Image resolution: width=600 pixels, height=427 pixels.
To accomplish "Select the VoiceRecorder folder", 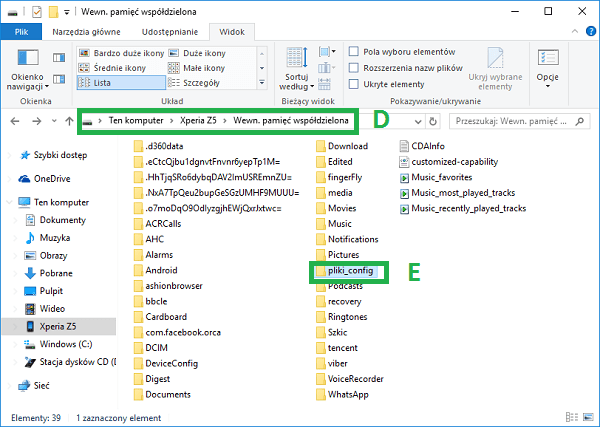I will 350,379.
